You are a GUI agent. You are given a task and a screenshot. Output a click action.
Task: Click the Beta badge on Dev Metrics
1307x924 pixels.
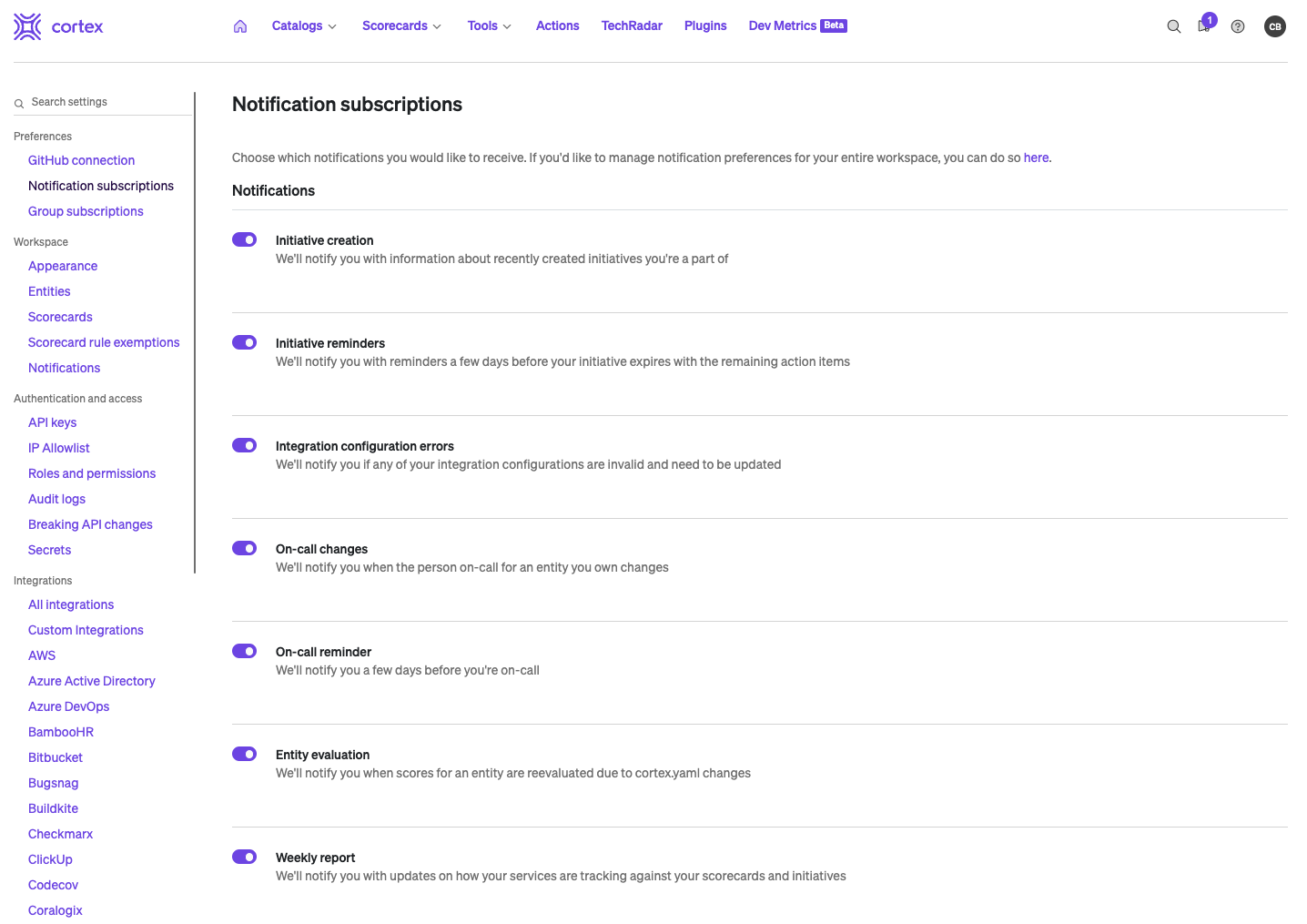[834, 25]
